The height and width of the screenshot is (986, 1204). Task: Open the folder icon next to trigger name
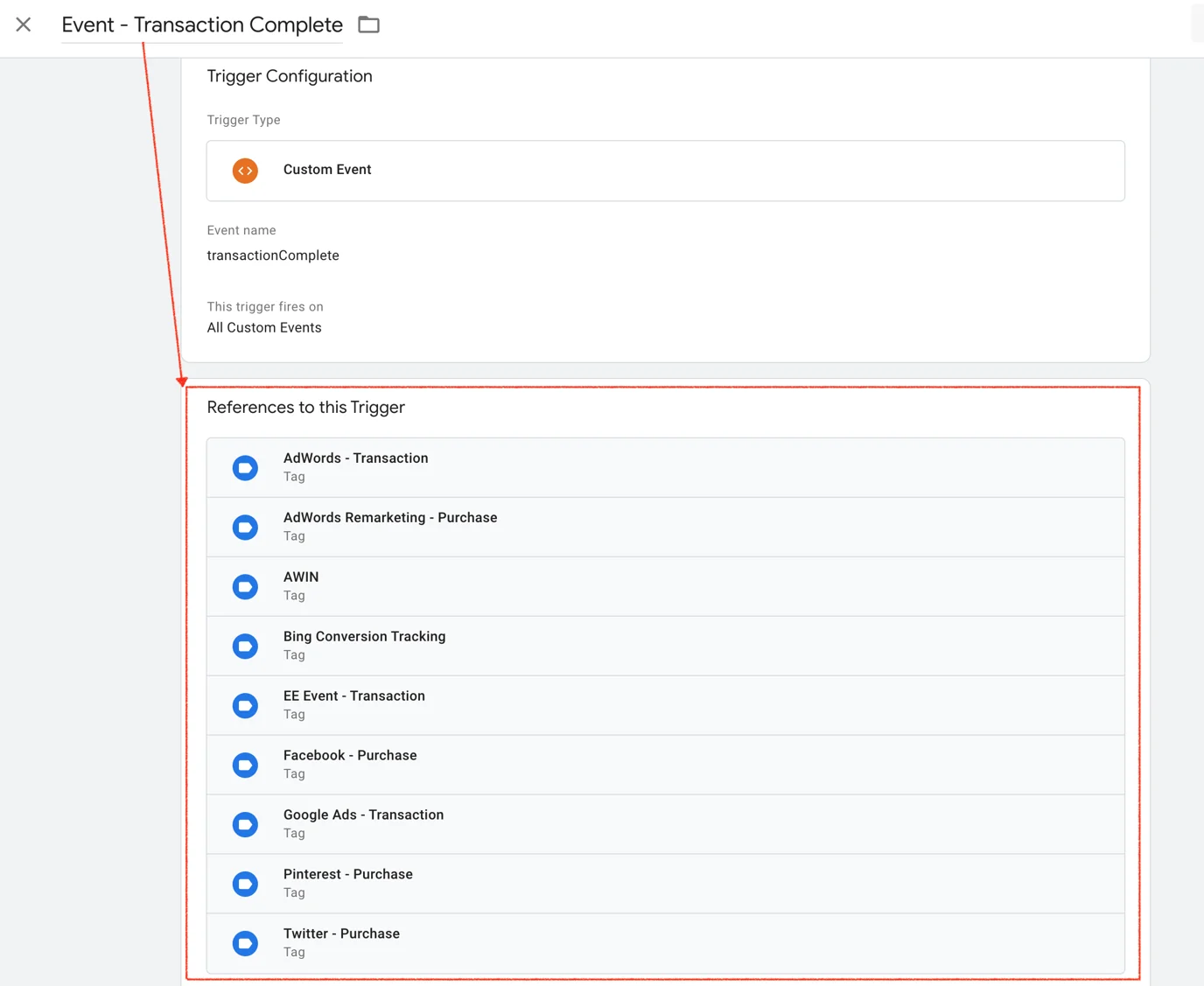tap(368, 24)
